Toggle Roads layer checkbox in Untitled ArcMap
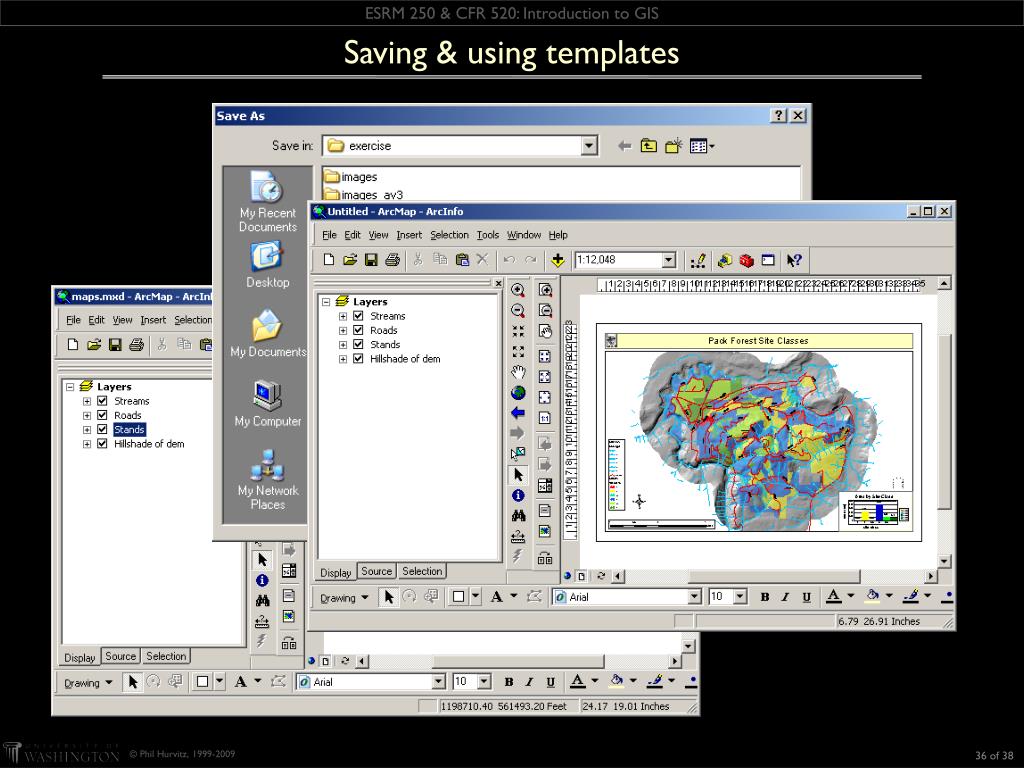The width and height of the screenshot is (1024, 768). (x=358, y=330)
